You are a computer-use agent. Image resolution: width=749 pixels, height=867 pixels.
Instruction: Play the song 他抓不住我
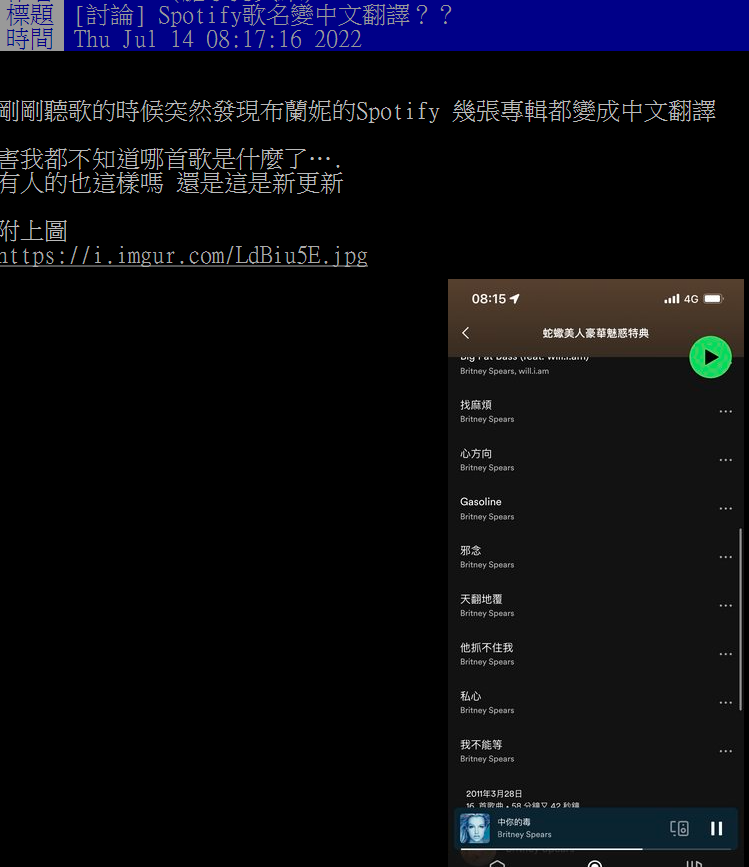pos(486,647)
